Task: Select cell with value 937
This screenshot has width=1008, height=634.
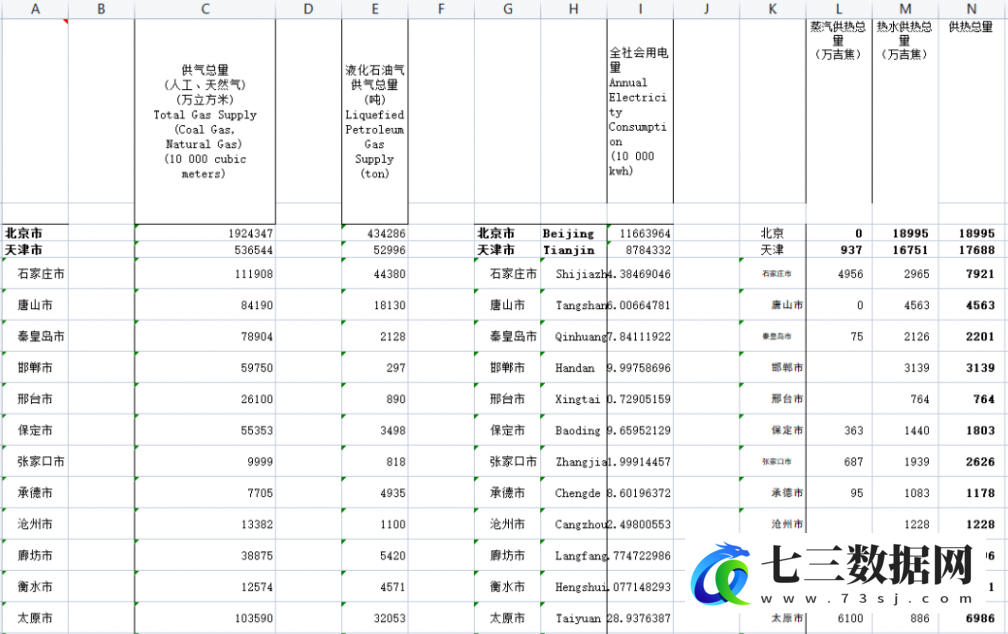Action: [x=839, y=249]
